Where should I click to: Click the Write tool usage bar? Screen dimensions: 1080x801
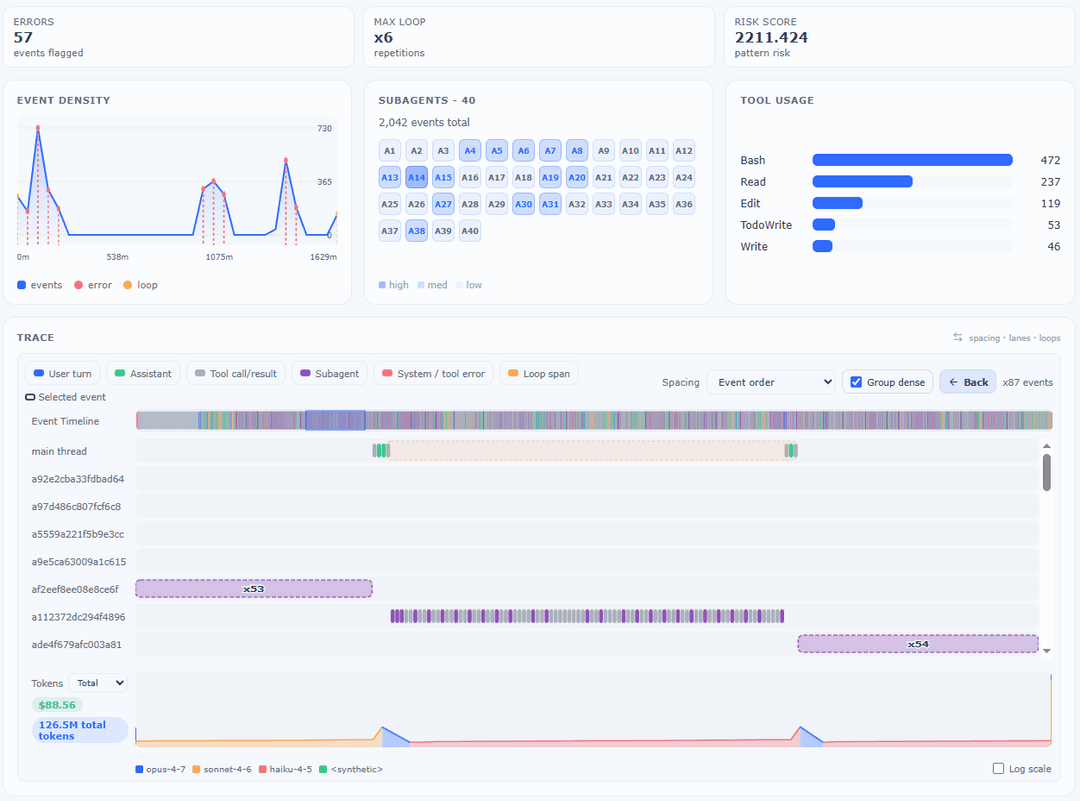click(x=822, y=247)
